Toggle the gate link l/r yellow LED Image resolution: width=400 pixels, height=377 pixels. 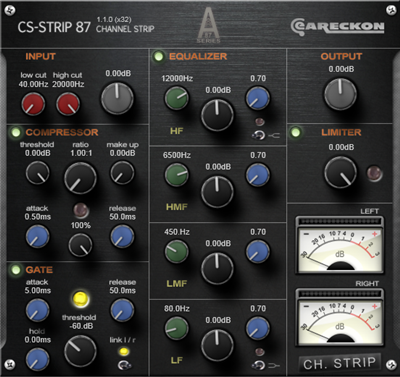coord(124,351)
